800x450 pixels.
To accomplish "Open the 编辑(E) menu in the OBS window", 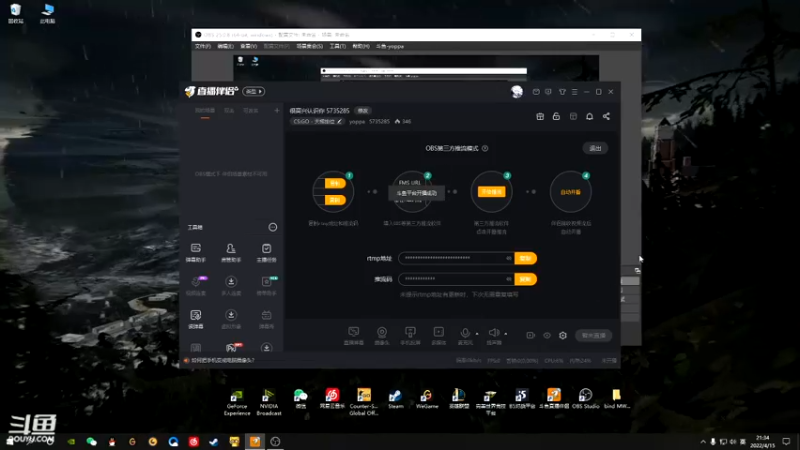I will (225, 46).
